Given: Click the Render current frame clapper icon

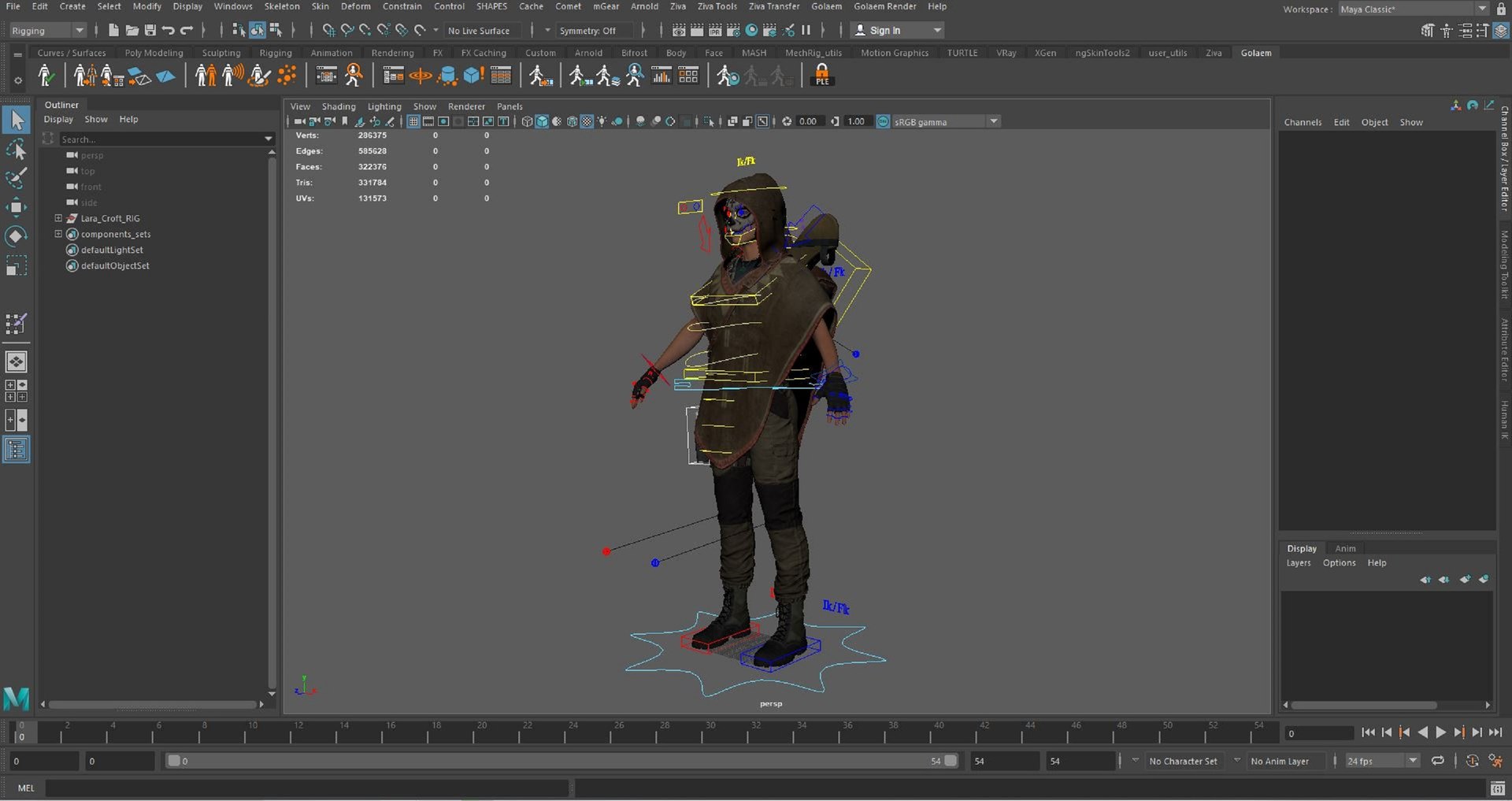Looking at the screenshot, I should click(x=697, y=30).
